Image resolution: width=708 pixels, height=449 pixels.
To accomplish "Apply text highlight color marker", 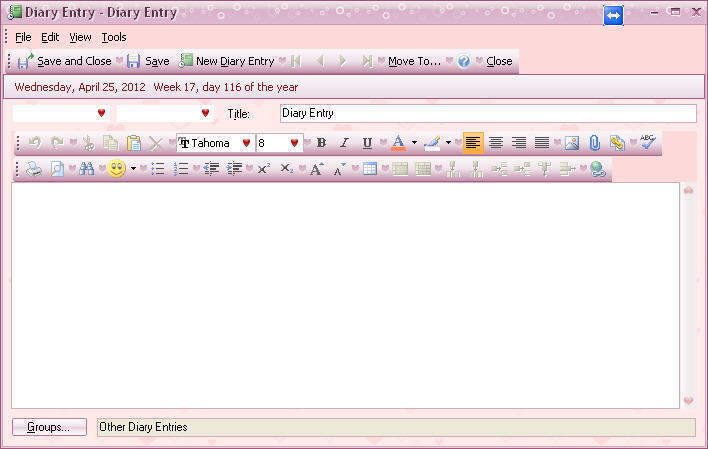I will [x=433, y=143].
